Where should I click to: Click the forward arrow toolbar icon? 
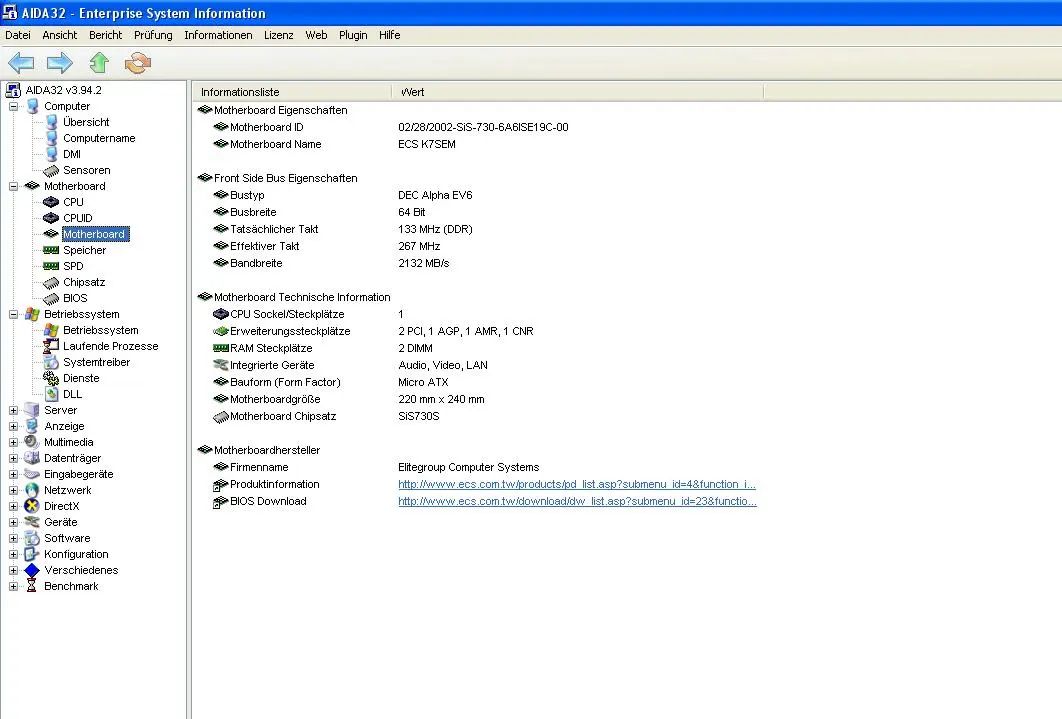60,63
